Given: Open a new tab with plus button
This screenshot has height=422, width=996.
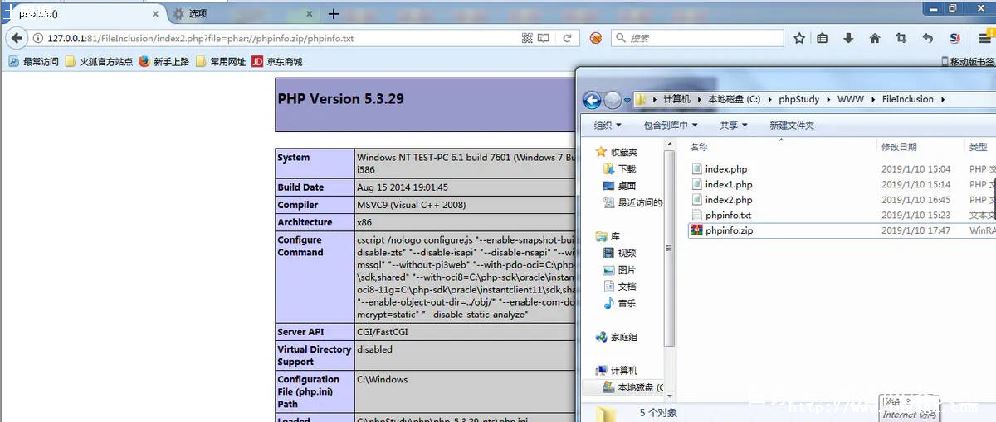Looking at the screenshot, I should (x=333, y=14).
